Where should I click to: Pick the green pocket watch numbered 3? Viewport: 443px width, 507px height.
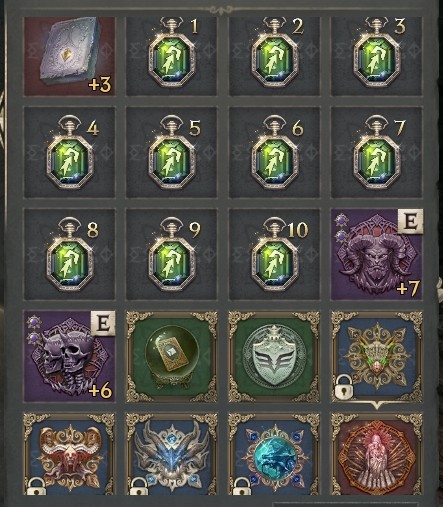(x=377, y=56)
